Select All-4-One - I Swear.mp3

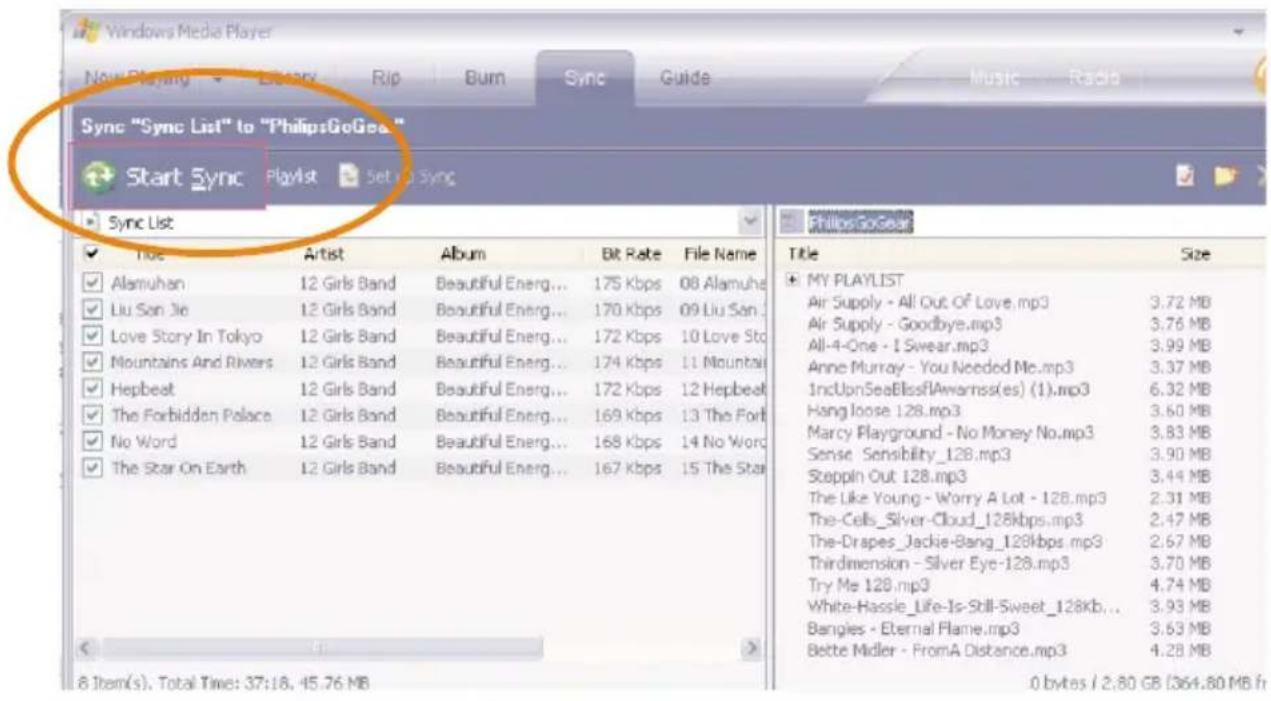pos(897,346)
